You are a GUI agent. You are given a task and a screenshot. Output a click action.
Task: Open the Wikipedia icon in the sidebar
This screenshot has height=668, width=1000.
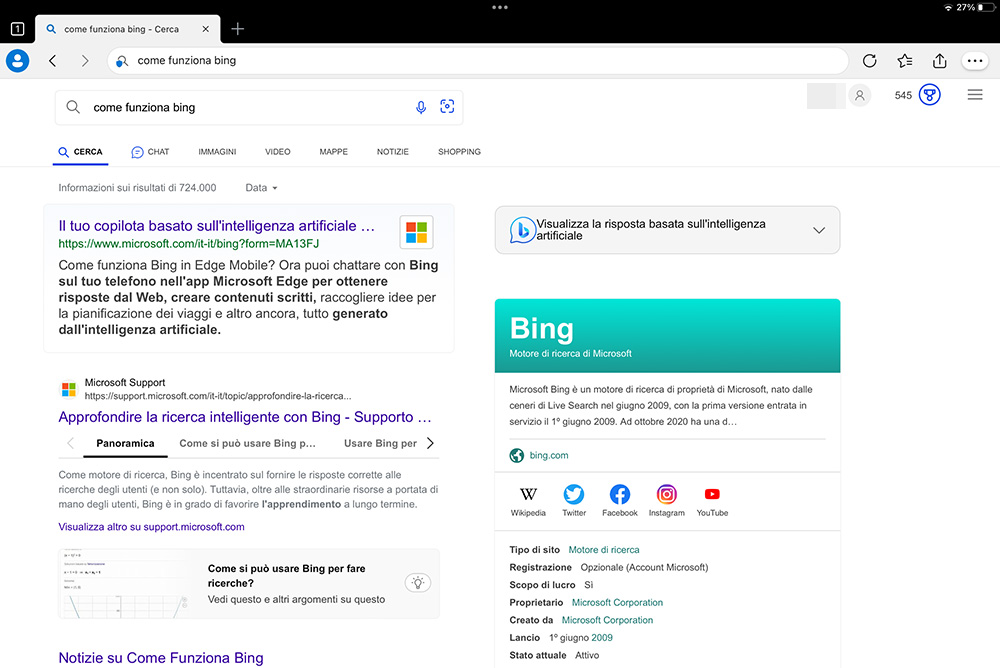pyautogui.click(x=527, y=494)
